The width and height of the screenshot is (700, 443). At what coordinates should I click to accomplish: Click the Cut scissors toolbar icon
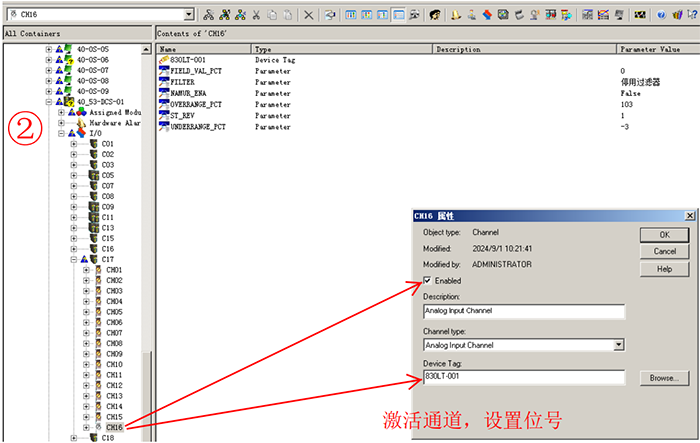(255, 15)
